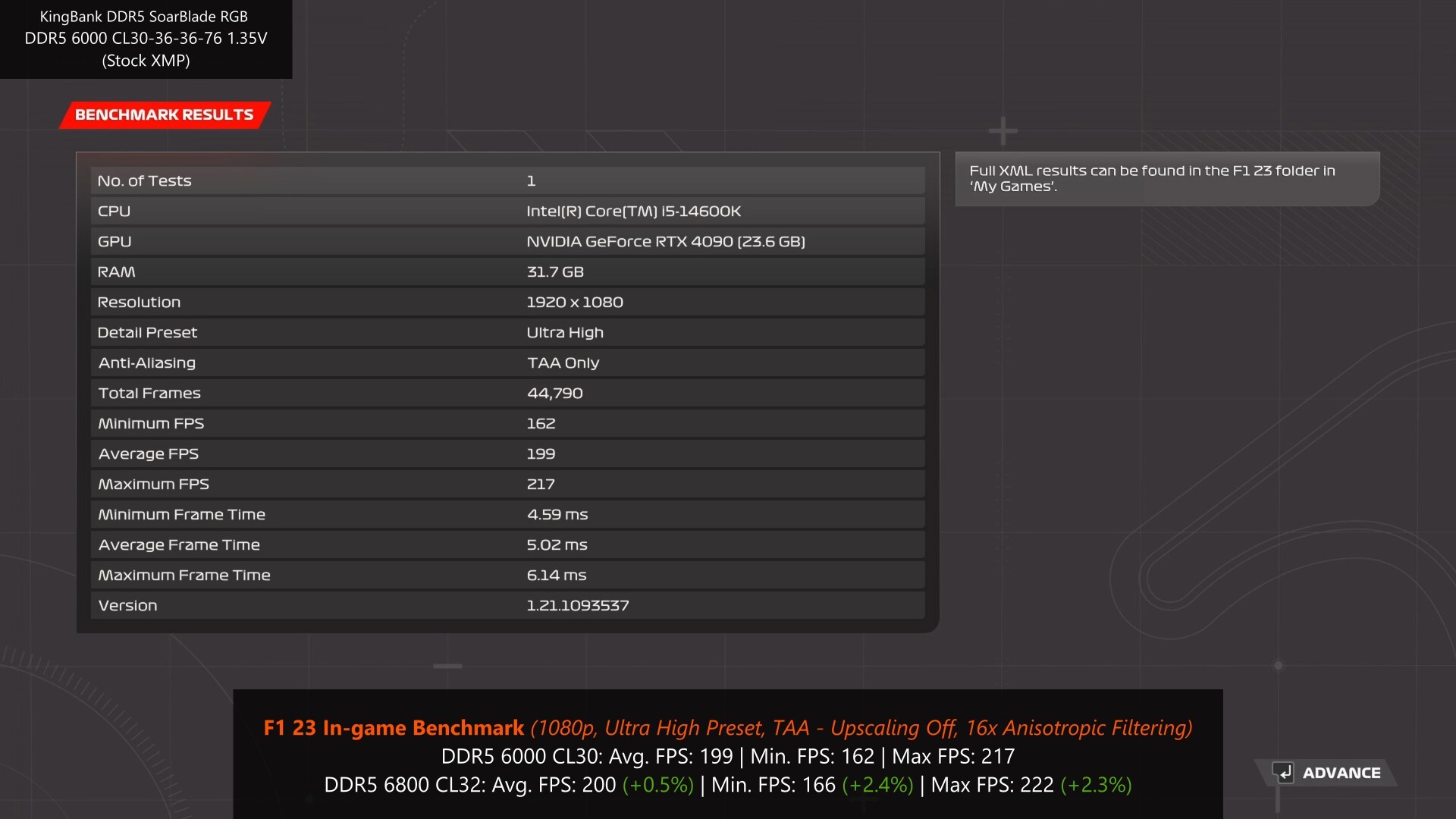This screenshot has height=819, width=1456.
Task: Select the Minimum Frame Time row at 4.59 ms
Action: pyautogui.click(x=507, y=514)
